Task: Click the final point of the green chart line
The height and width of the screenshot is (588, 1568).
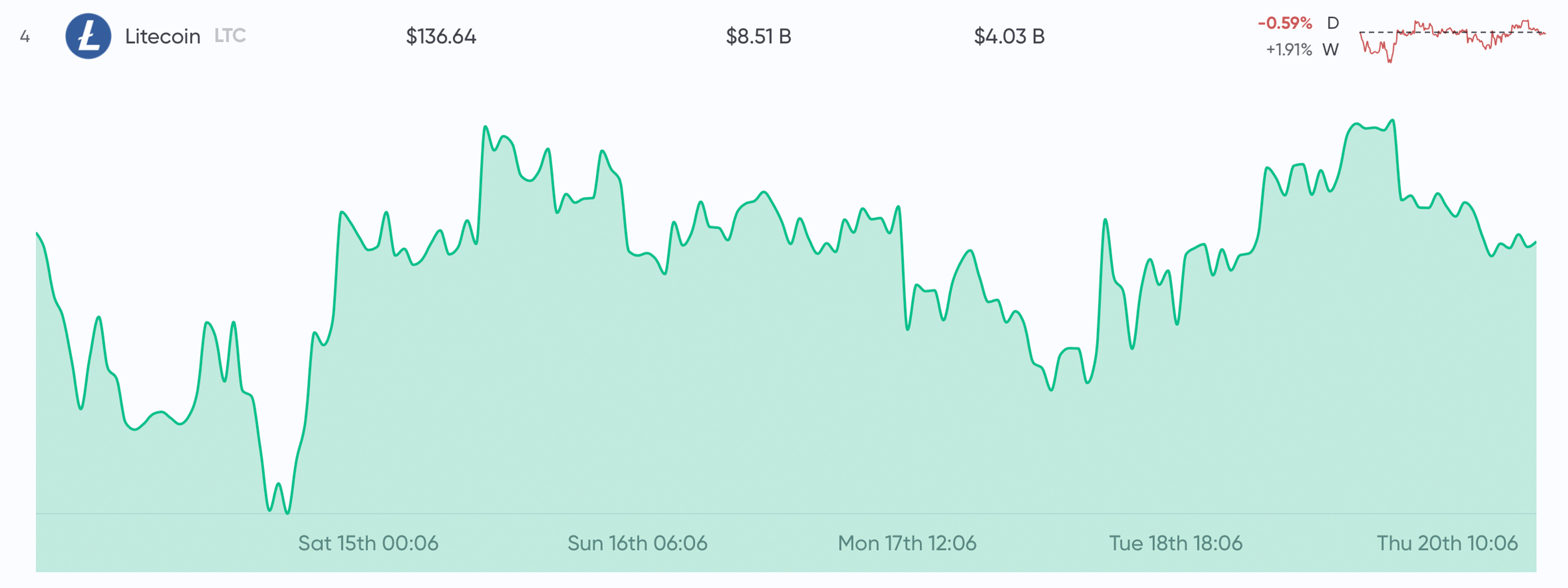Action: pyautogui.click(x=1535, y=242)
